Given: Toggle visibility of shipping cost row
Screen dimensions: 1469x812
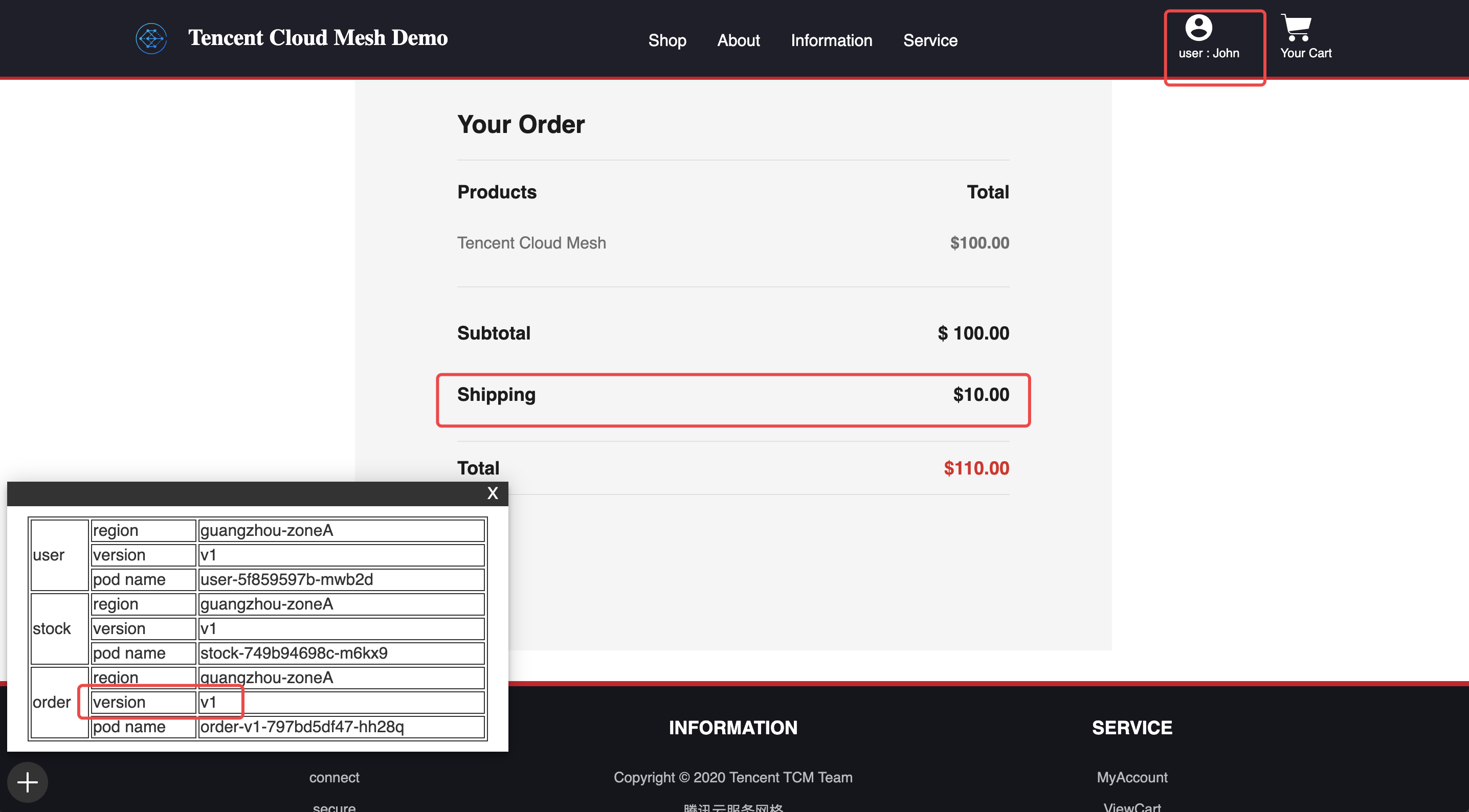Looking at the screenshot, I should (x=733, y=395).
